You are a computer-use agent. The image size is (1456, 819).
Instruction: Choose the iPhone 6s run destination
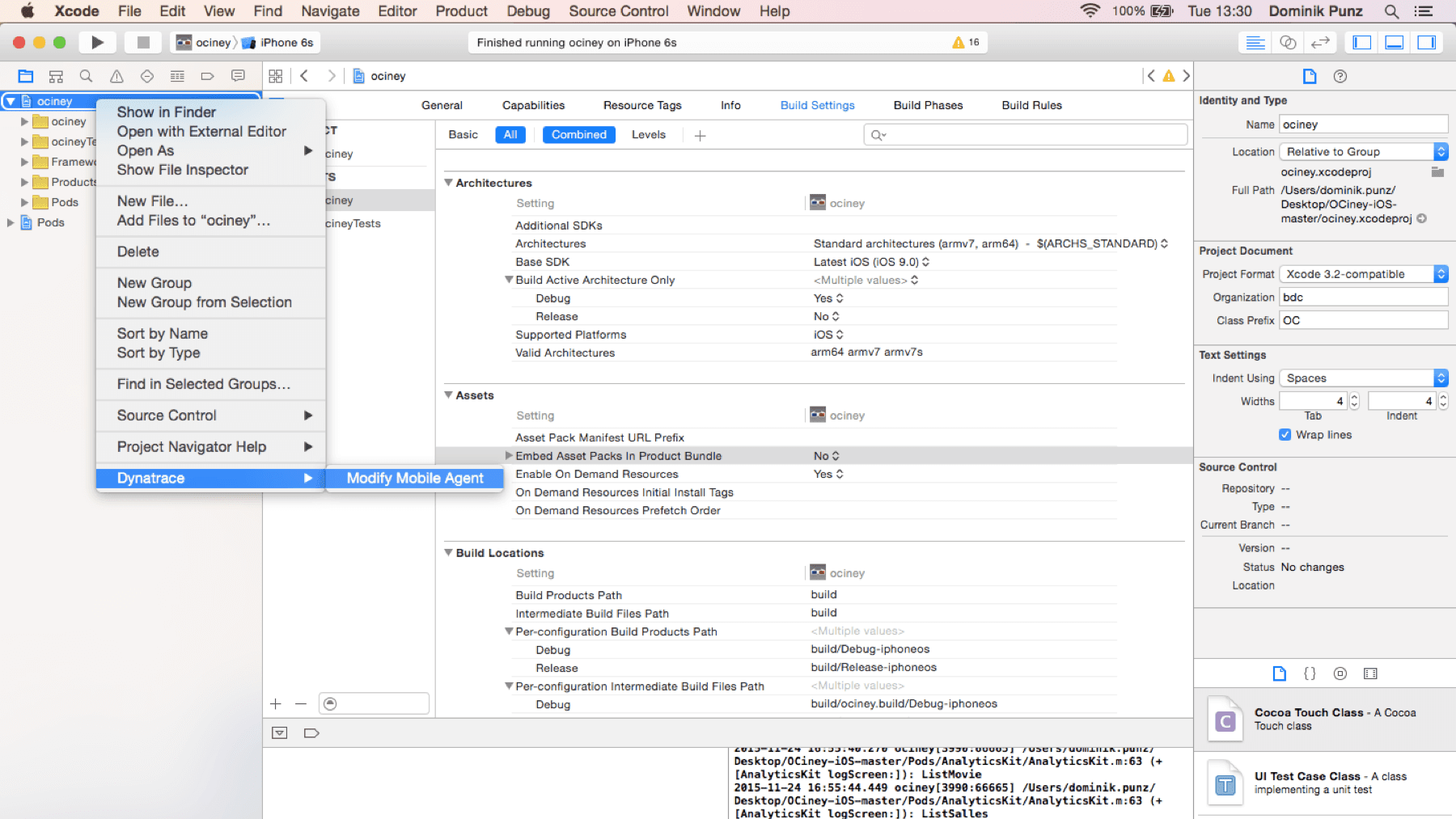pyautogui.click(x=279, y=43)
